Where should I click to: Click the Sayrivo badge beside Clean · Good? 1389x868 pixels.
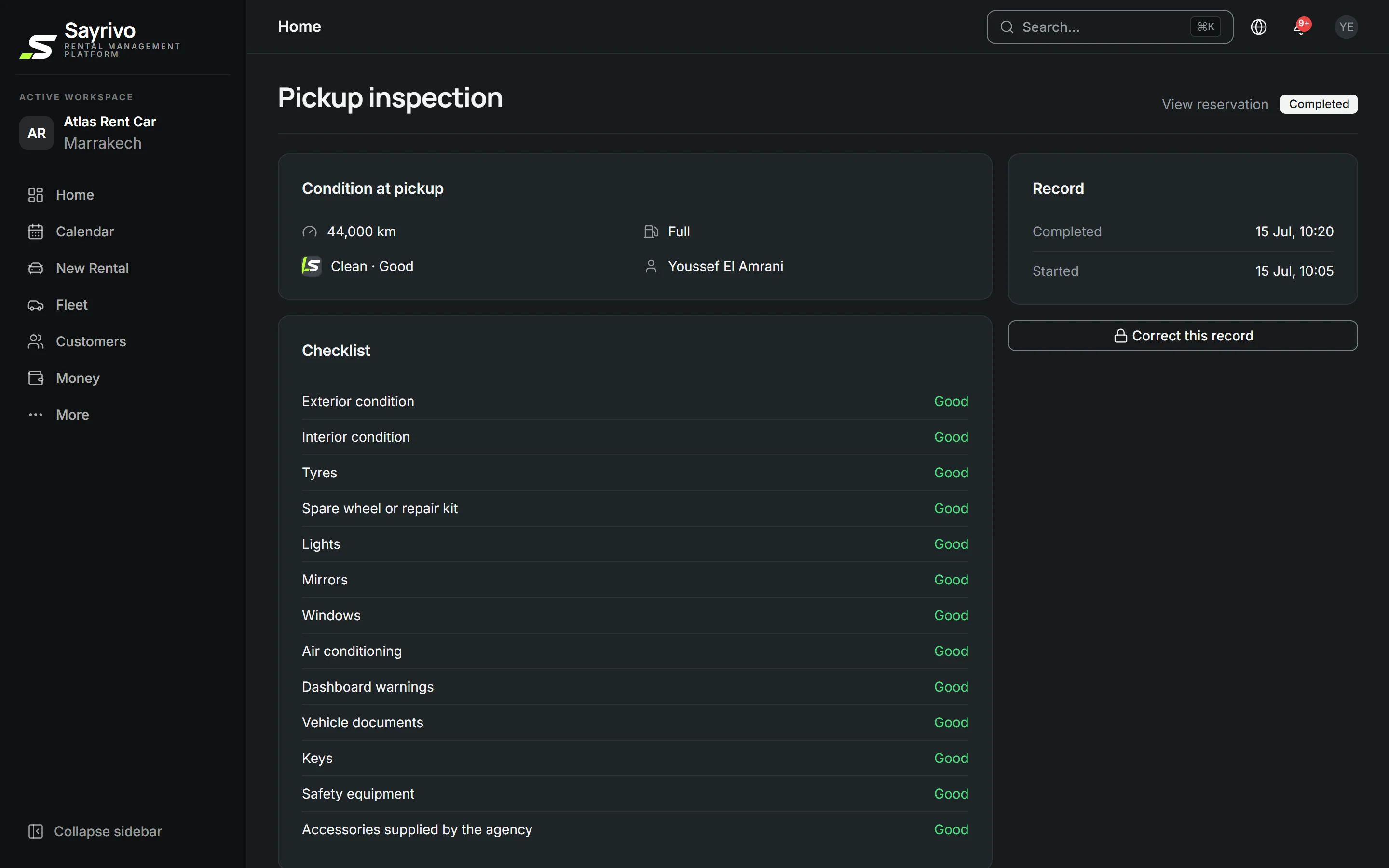click(312, 266)
